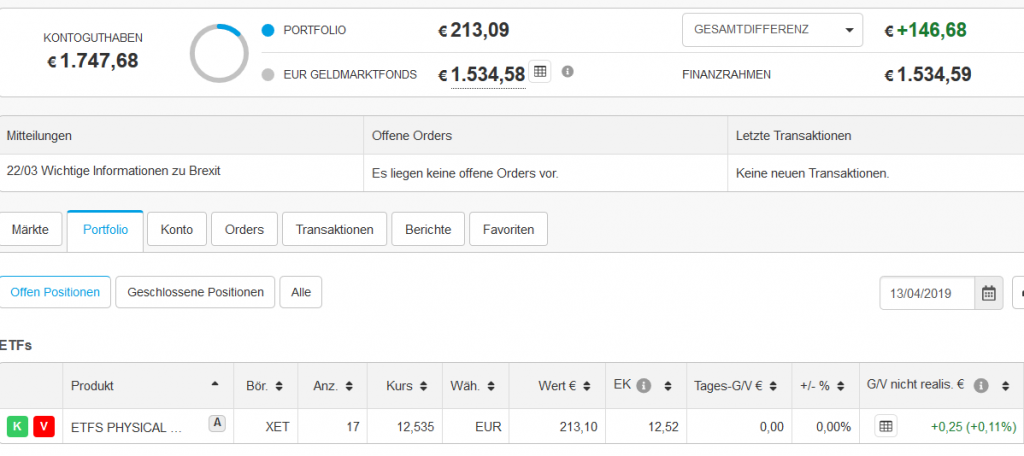Open the Transaktionen tab
Screen dimensions: 1024x456
[x=334, y=229]
